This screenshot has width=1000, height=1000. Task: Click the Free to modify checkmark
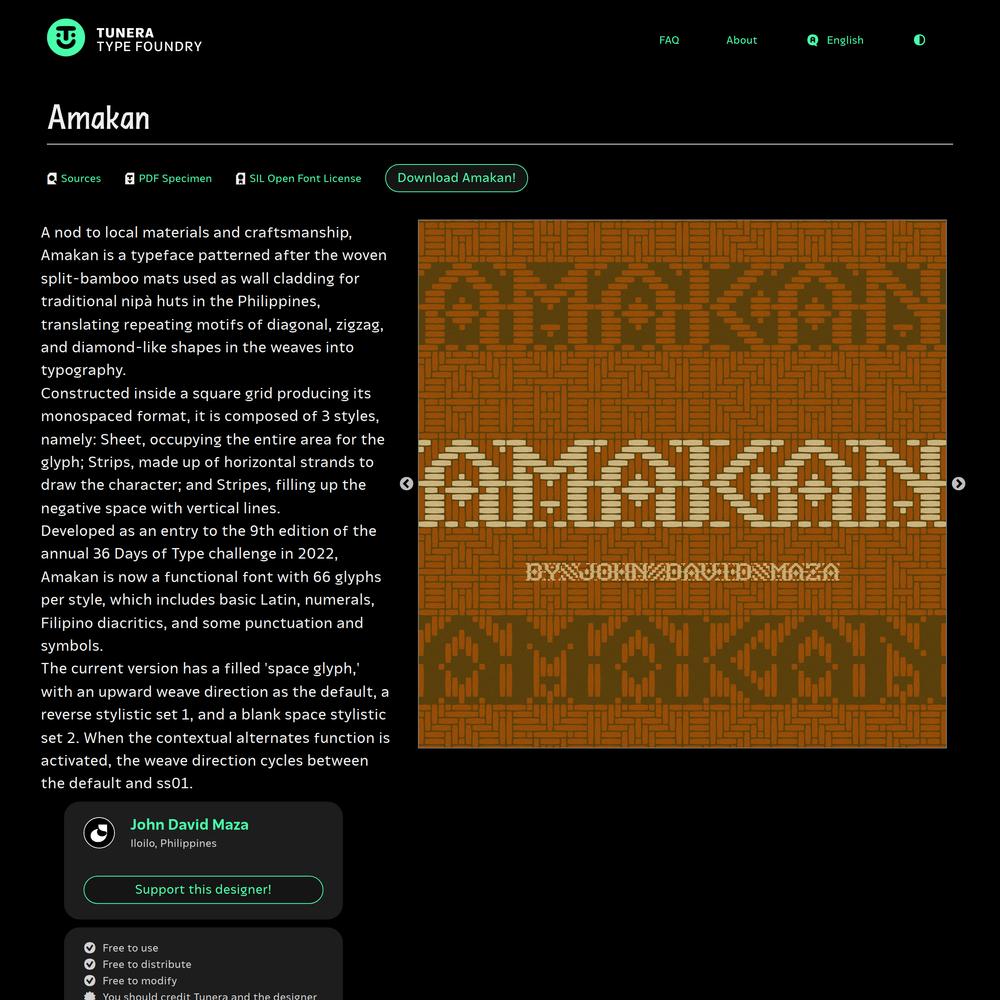point(90,981)
